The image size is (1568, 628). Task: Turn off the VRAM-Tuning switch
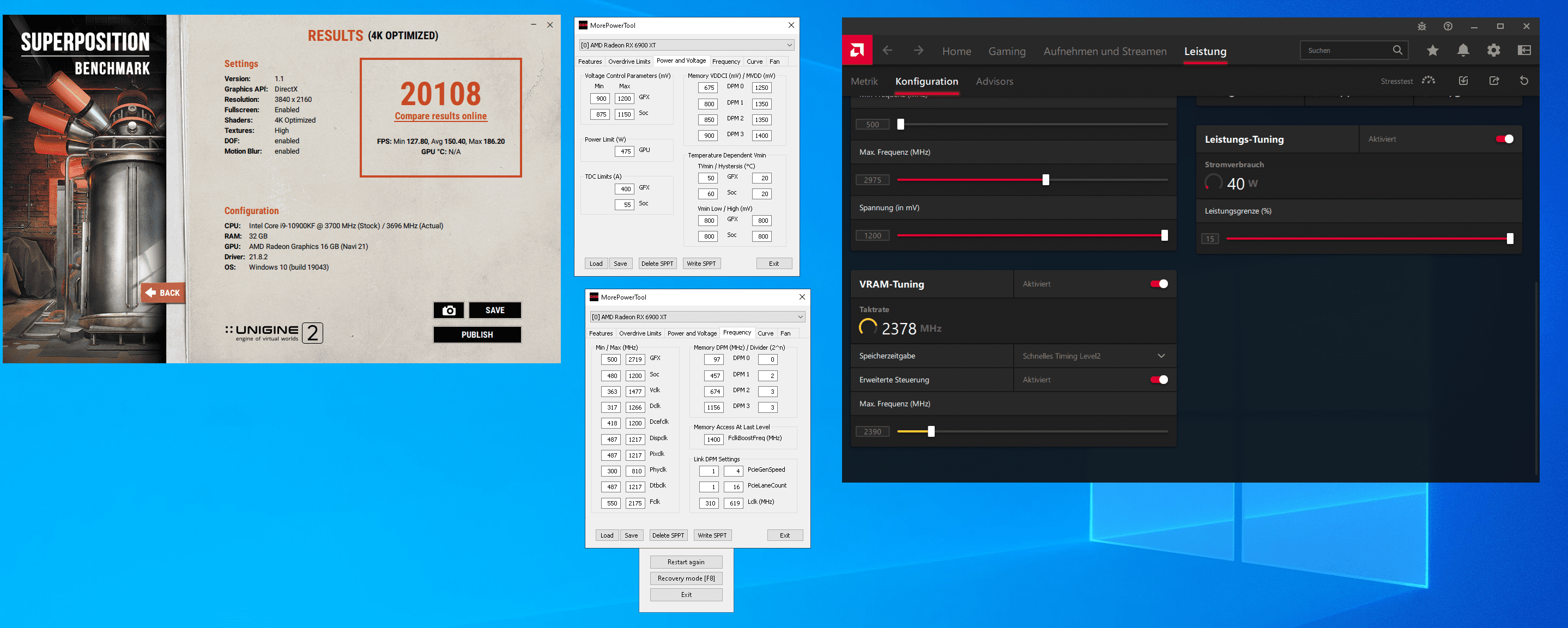(1158, 284)
